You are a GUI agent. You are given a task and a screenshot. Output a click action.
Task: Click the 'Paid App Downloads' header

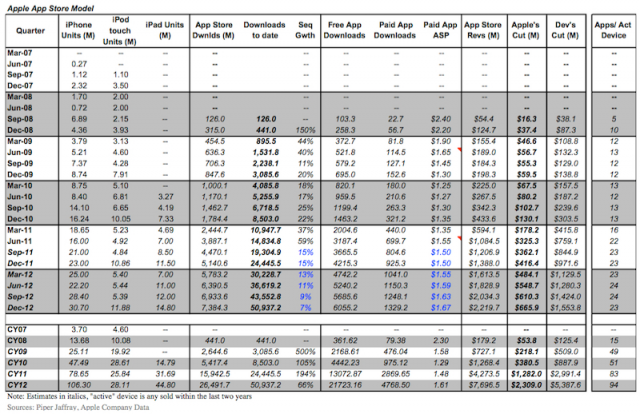[x=395, y=30]
